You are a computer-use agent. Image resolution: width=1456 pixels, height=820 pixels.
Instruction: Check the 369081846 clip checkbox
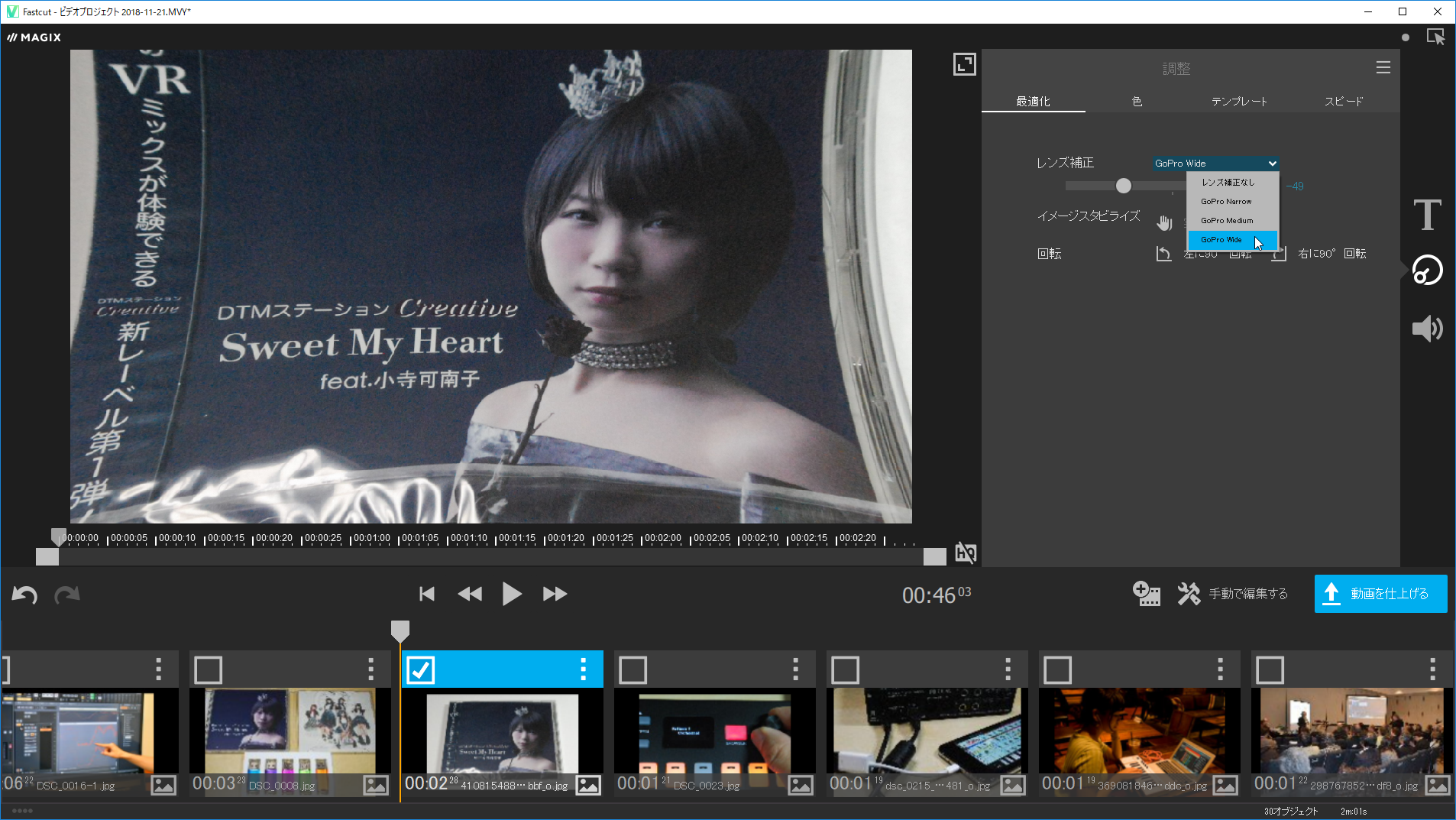[1057, 670]
